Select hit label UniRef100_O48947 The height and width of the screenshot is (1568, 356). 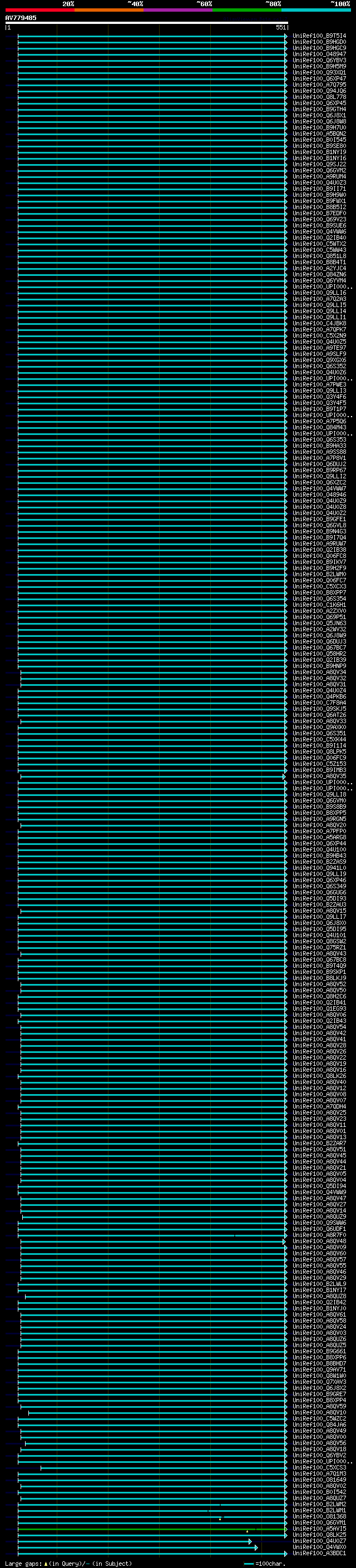click(319, 54)
